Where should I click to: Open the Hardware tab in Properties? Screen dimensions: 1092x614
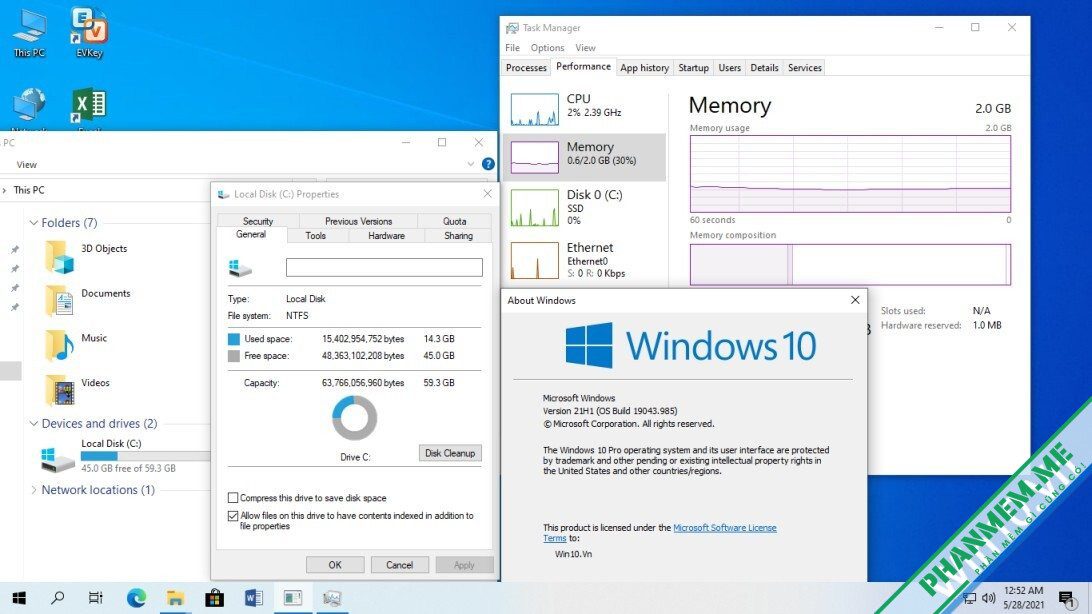click(387, 235)
